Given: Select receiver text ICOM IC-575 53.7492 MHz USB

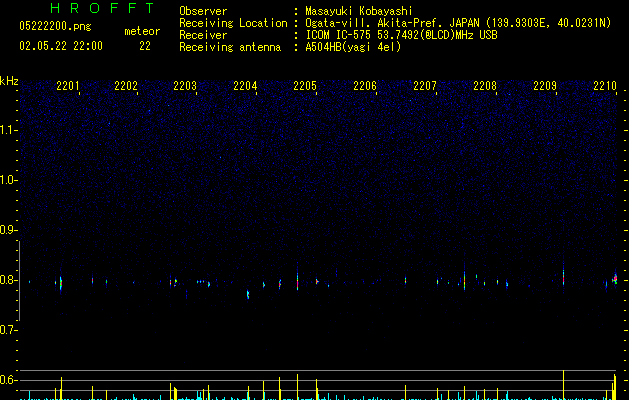Looking at the screenshot, I should (x=401, y=35).
